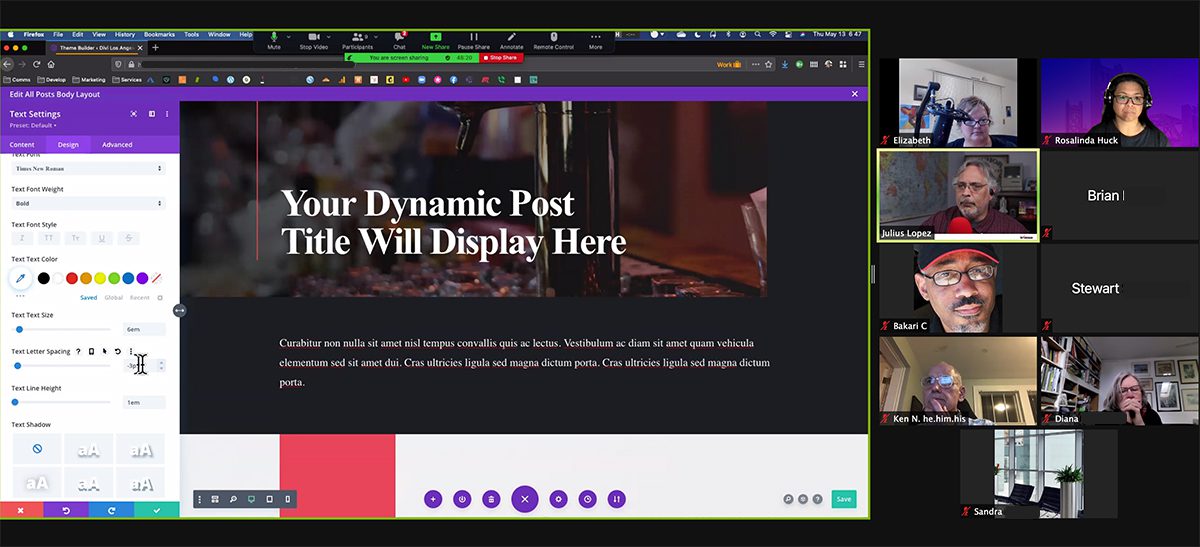The height and width of the screenshot is (547, 1200).
Task: Switch to the Advanced tab
Action: click(x=117, y=145)
